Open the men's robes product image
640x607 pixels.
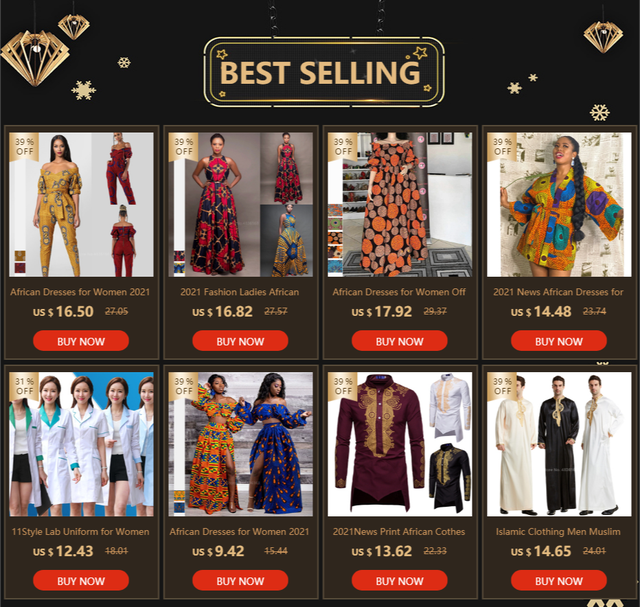(x=559, y=444)
